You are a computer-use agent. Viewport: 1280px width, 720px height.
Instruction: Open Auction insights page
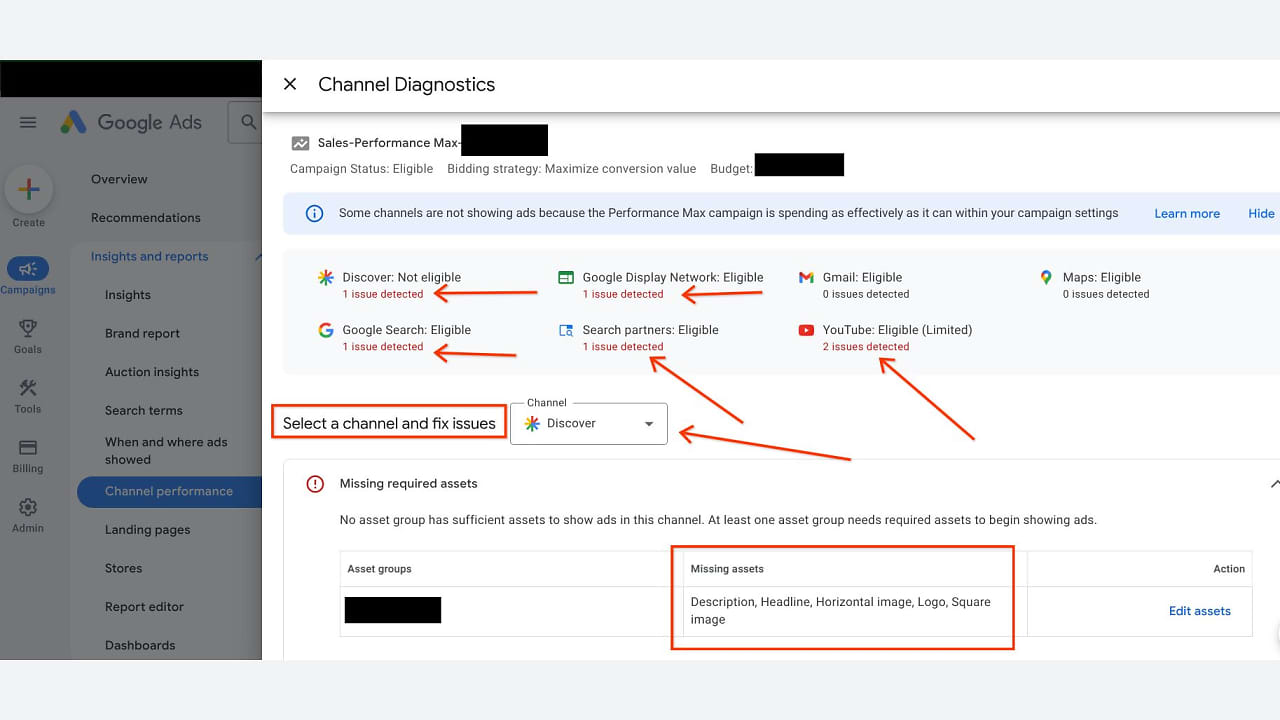click(152, 372)
